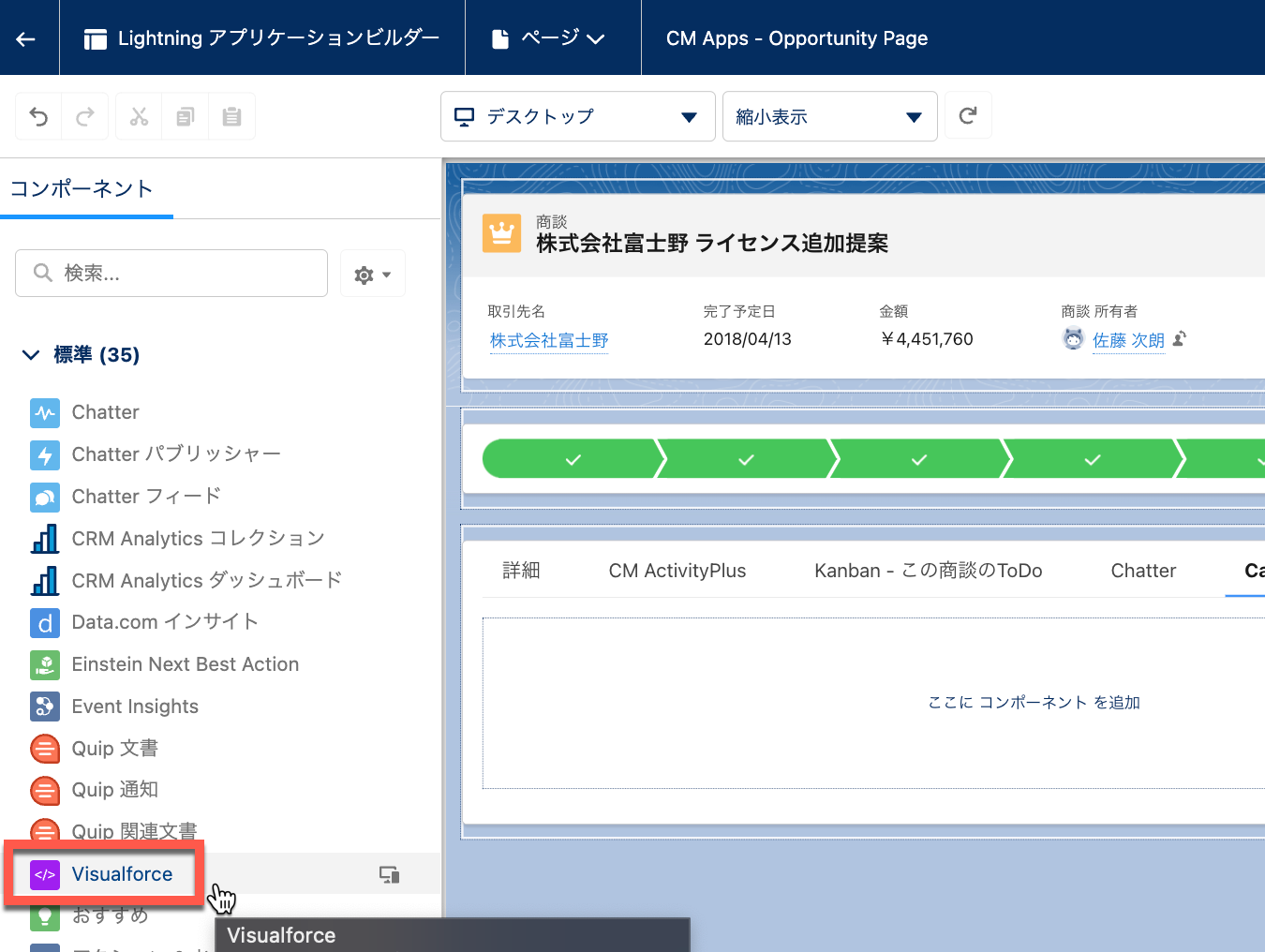
Task: Click the 完了予定日 value 2018/04/13
Action: pyautogui.click(x=748, y=339)
